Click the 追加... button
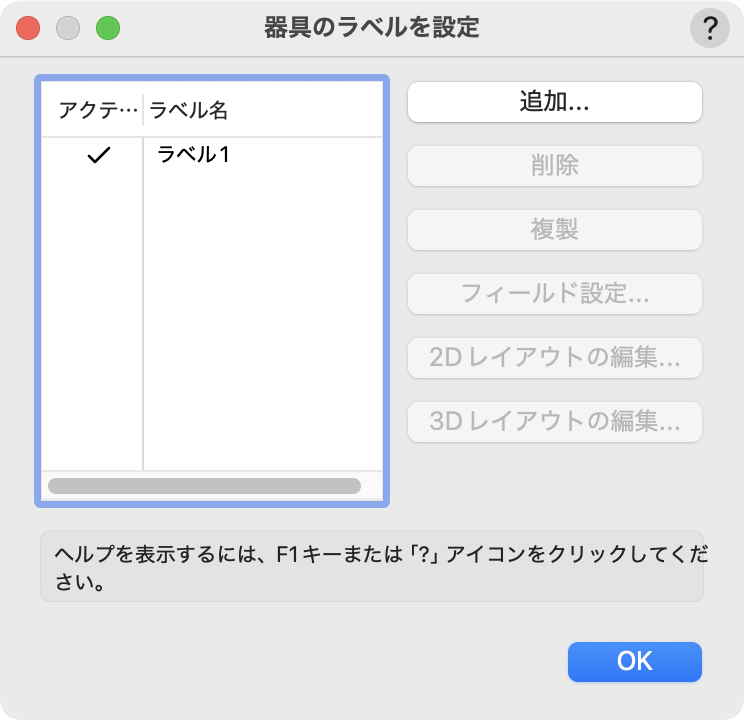Viewport: 744px width, 720px height. 554,102
